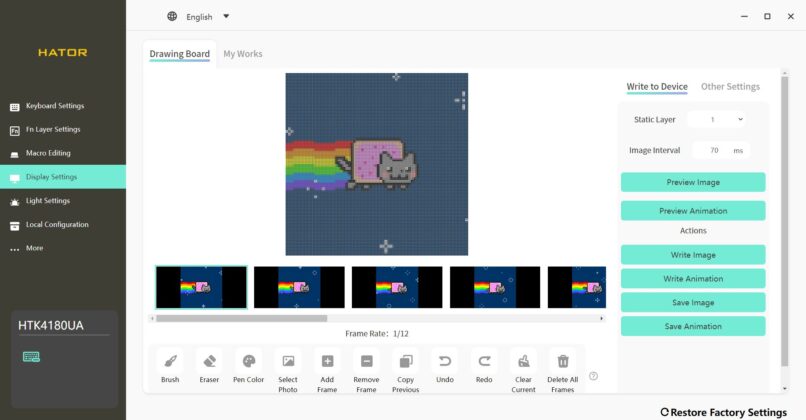Click the Nyan Cat drawing canvas
Image resolution: width=806 pixels, height=420 pixels.
377,164
